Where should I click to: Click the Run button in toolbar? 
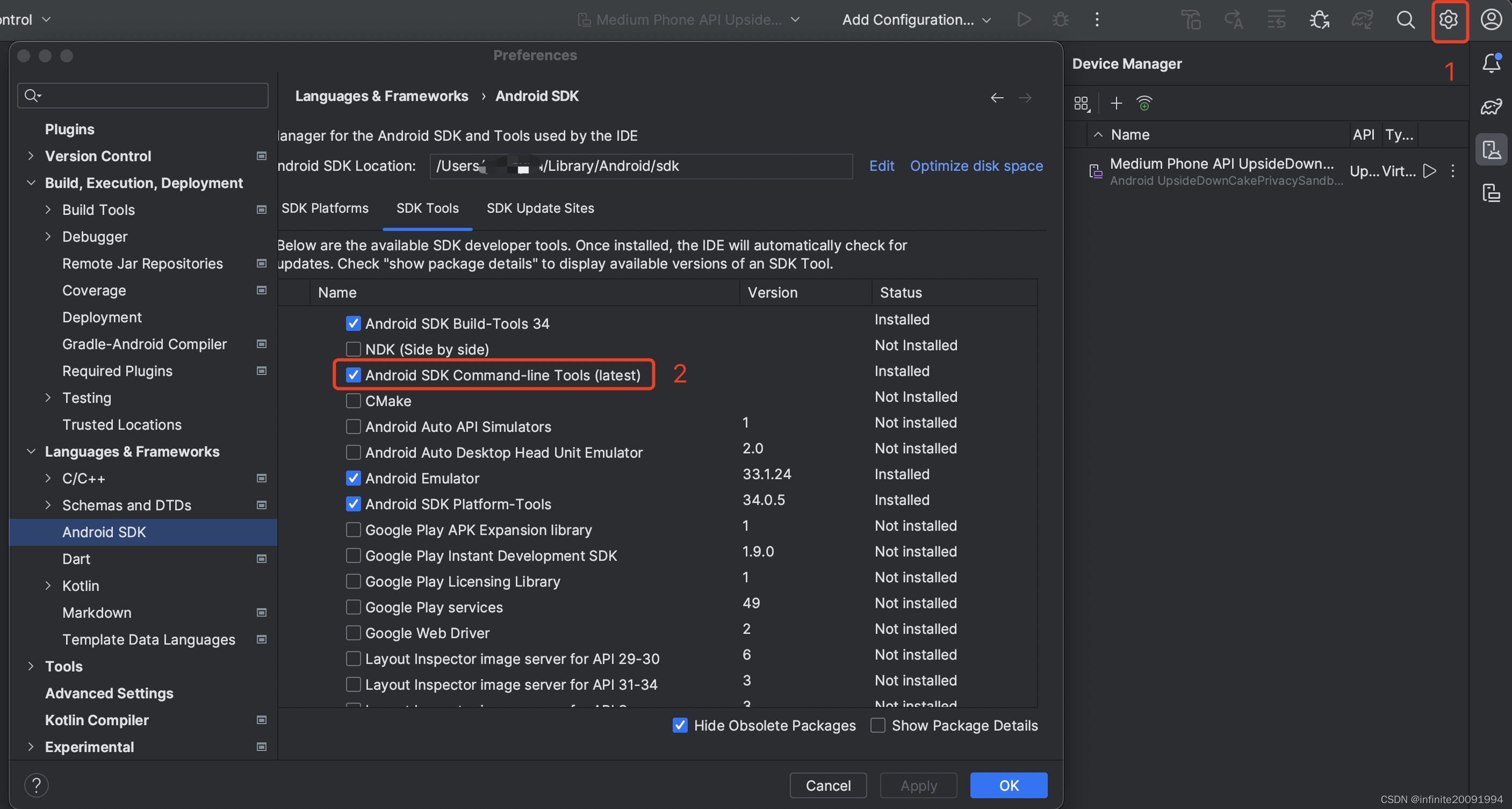[x=1024, y=19]
